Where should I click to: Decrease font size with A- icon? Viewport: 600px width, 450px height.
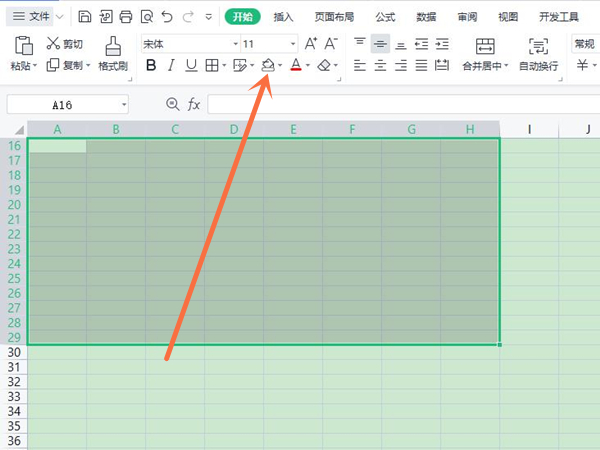tap(331, 44)
